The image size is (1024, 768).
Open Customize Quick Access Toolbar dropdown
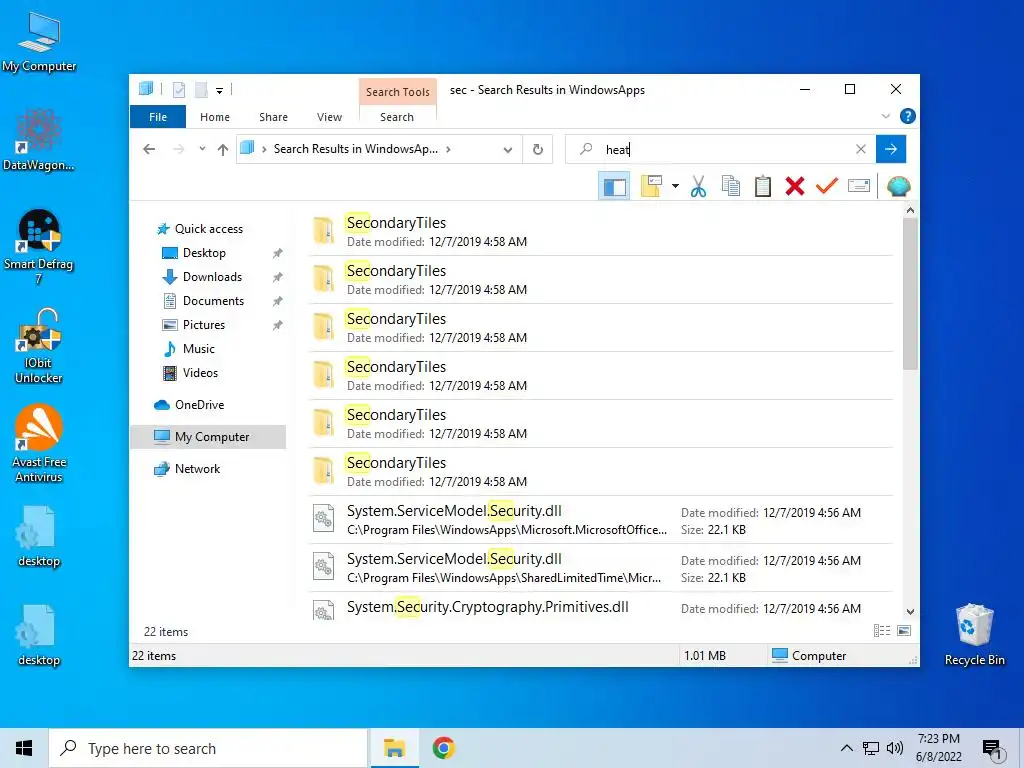click(219, 91)
